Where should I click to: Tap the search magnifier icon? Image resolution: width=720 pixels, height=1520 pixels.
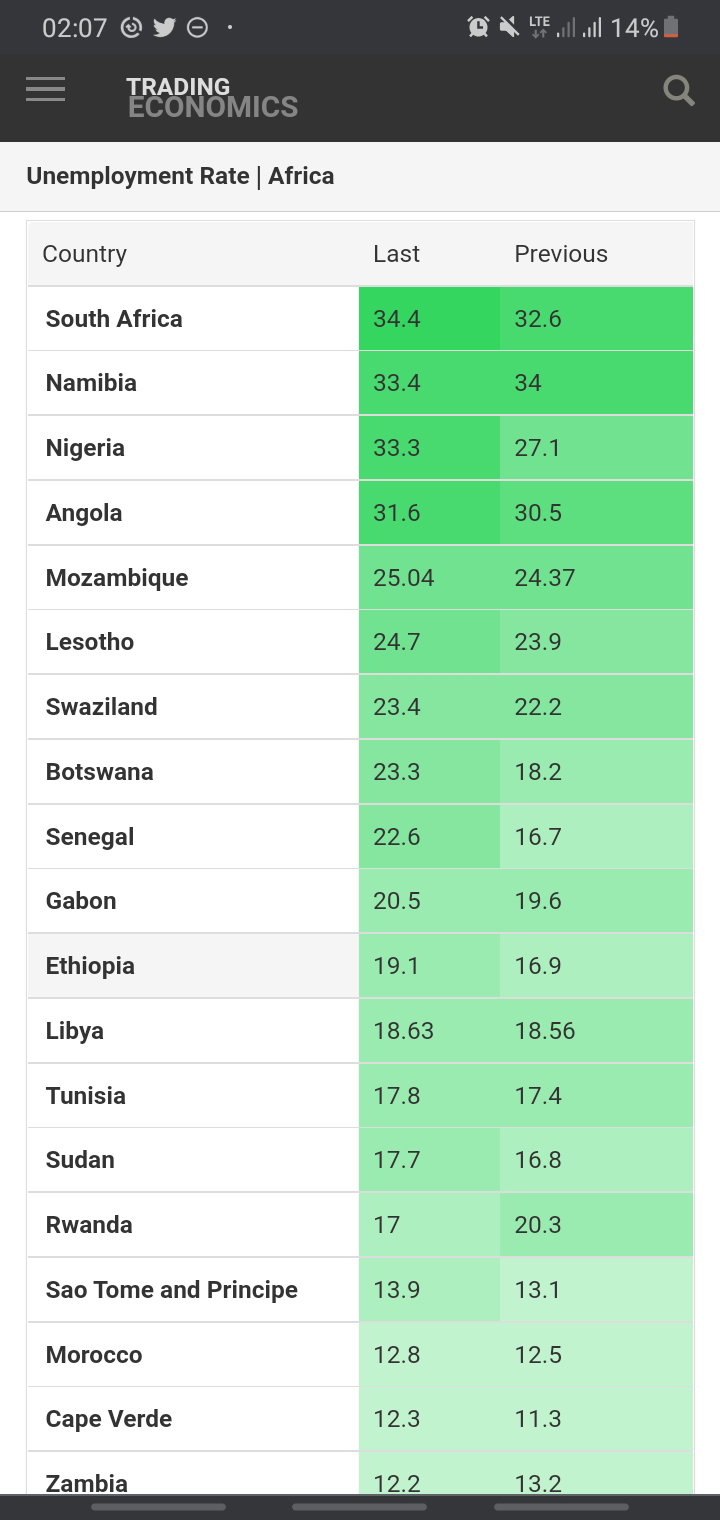679,92
